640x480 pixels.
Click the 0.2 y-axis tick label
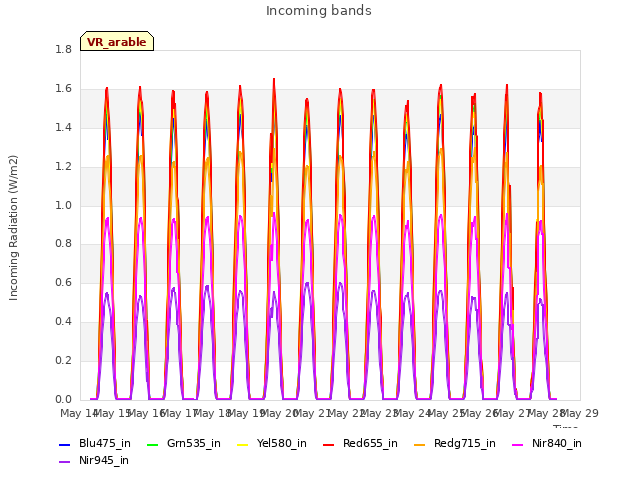pos(63,360)
